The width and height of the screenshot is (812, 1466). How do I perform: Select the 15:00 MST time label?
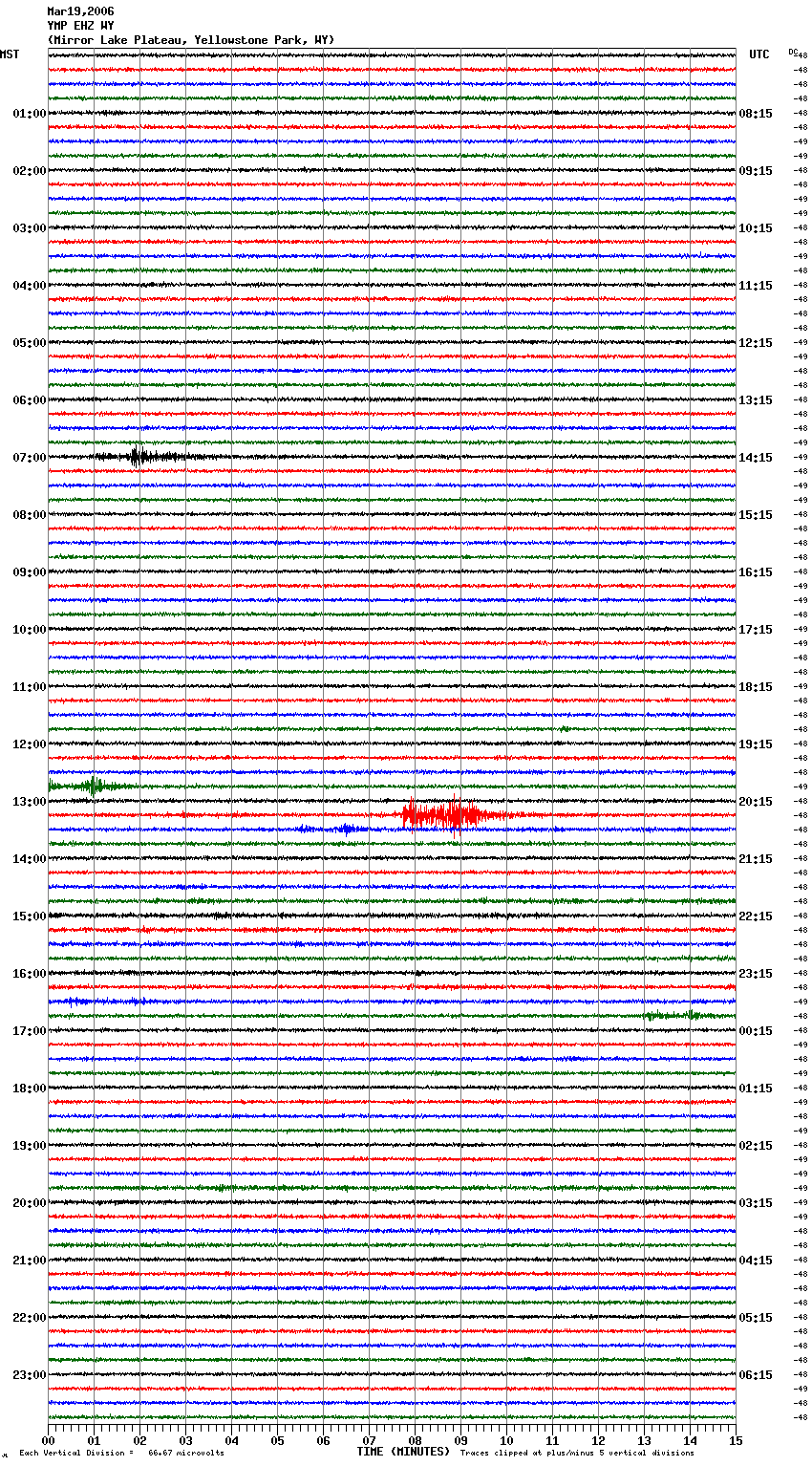point(30,916)
